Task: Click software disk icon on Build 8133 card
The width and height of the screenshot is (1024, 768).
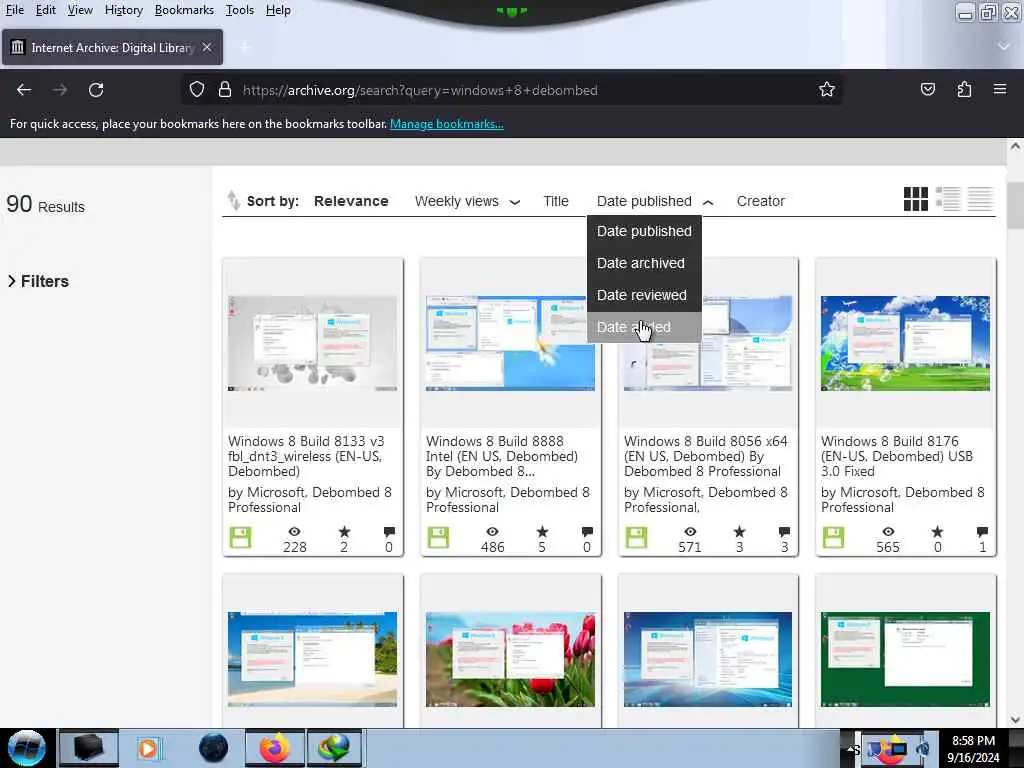Action: pos(240,537)
